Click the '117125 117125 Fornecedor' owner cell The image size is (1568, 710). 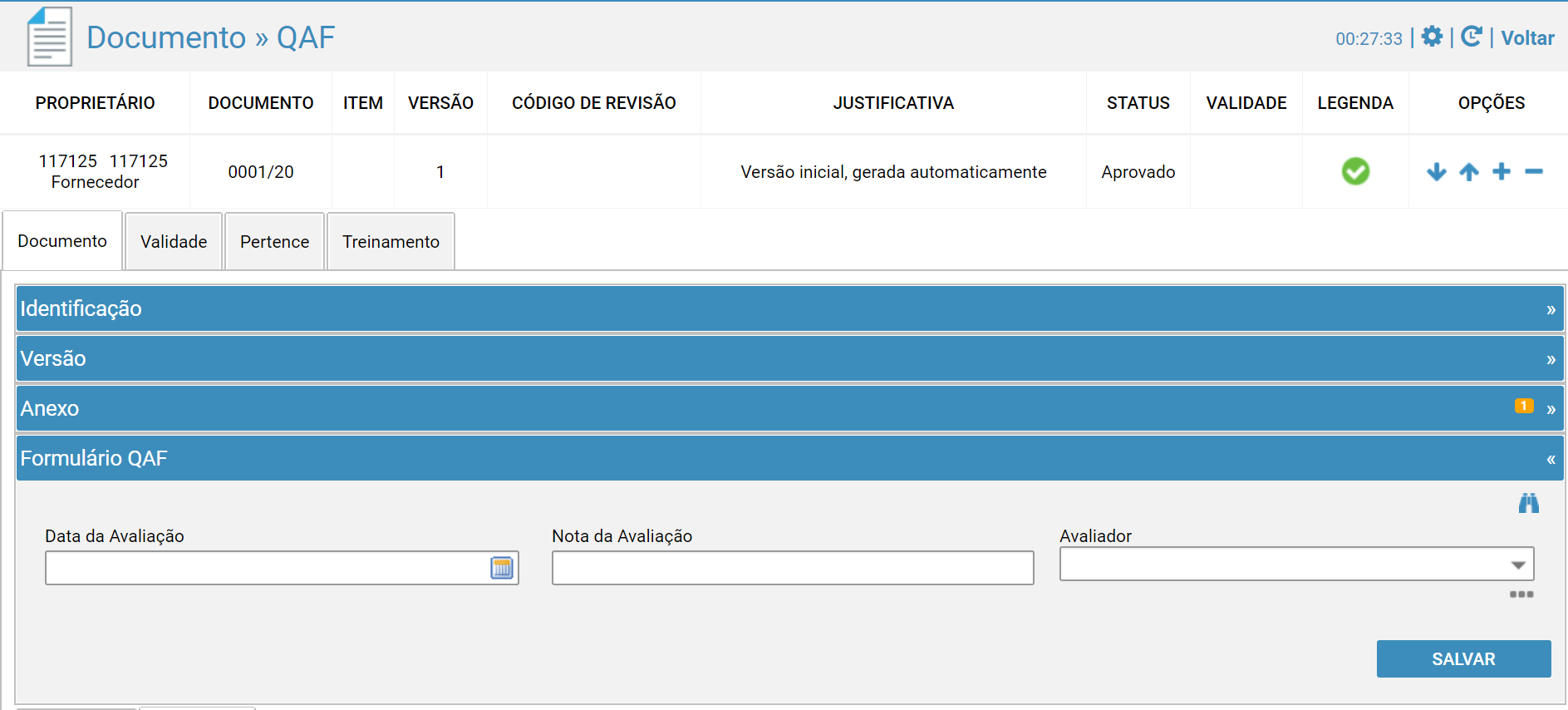click(x=95, y=171)
